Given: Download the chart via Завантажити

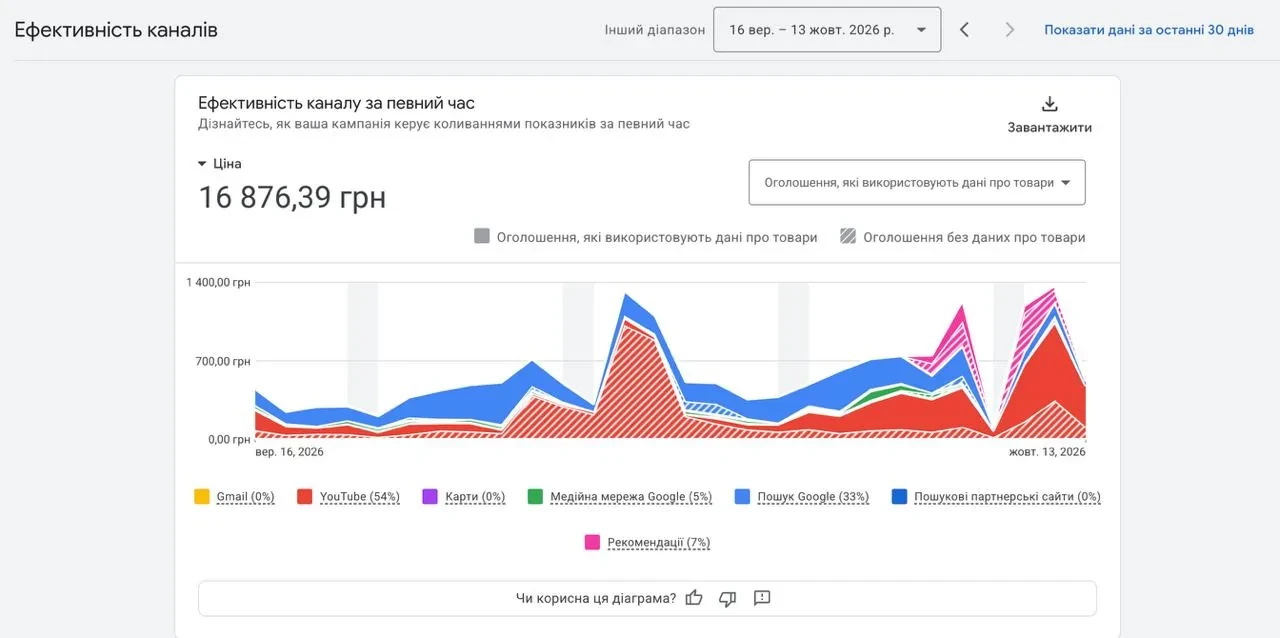Looking at the screenshot, I should pyautogui.click(x=1049, y=114).
